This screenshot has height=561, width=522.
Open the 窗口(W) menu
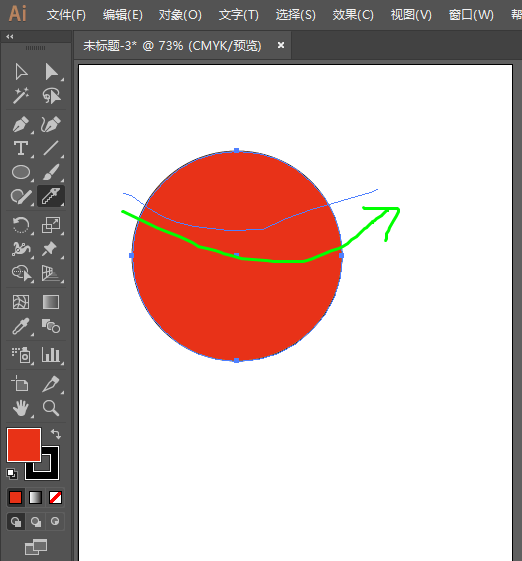(471, 15)
